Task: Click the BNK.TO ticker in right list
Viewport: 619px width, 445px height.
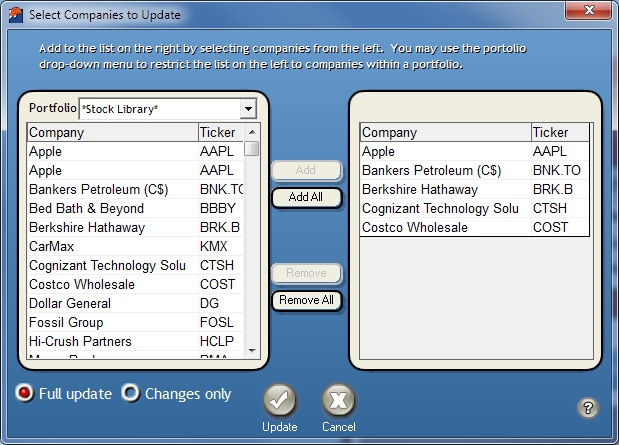Action: pyautogui.click(x=560, y=170)
